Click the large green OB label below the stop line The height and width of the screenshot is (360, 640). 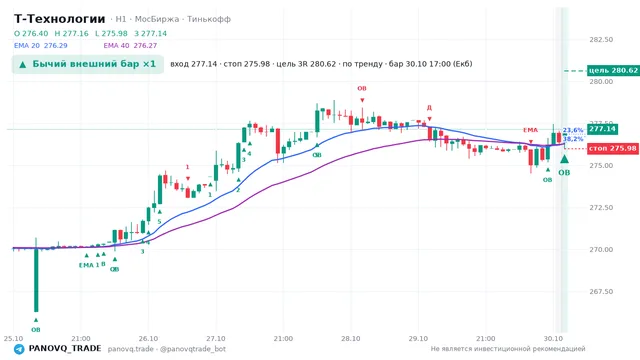pyautogui.click(x=564, y=173)
